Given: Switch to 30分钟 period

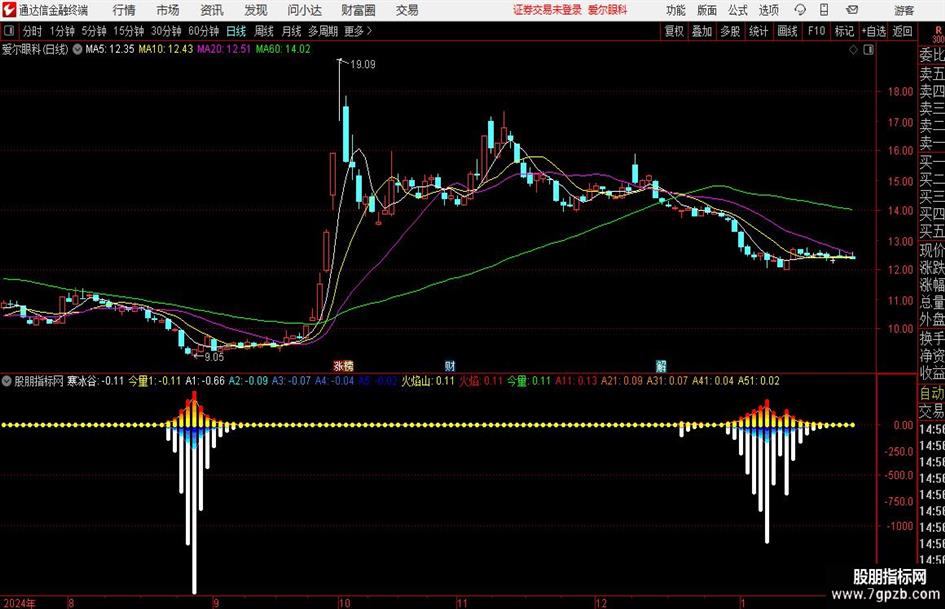Looking at the screenshot, I should tap(166, 31).
